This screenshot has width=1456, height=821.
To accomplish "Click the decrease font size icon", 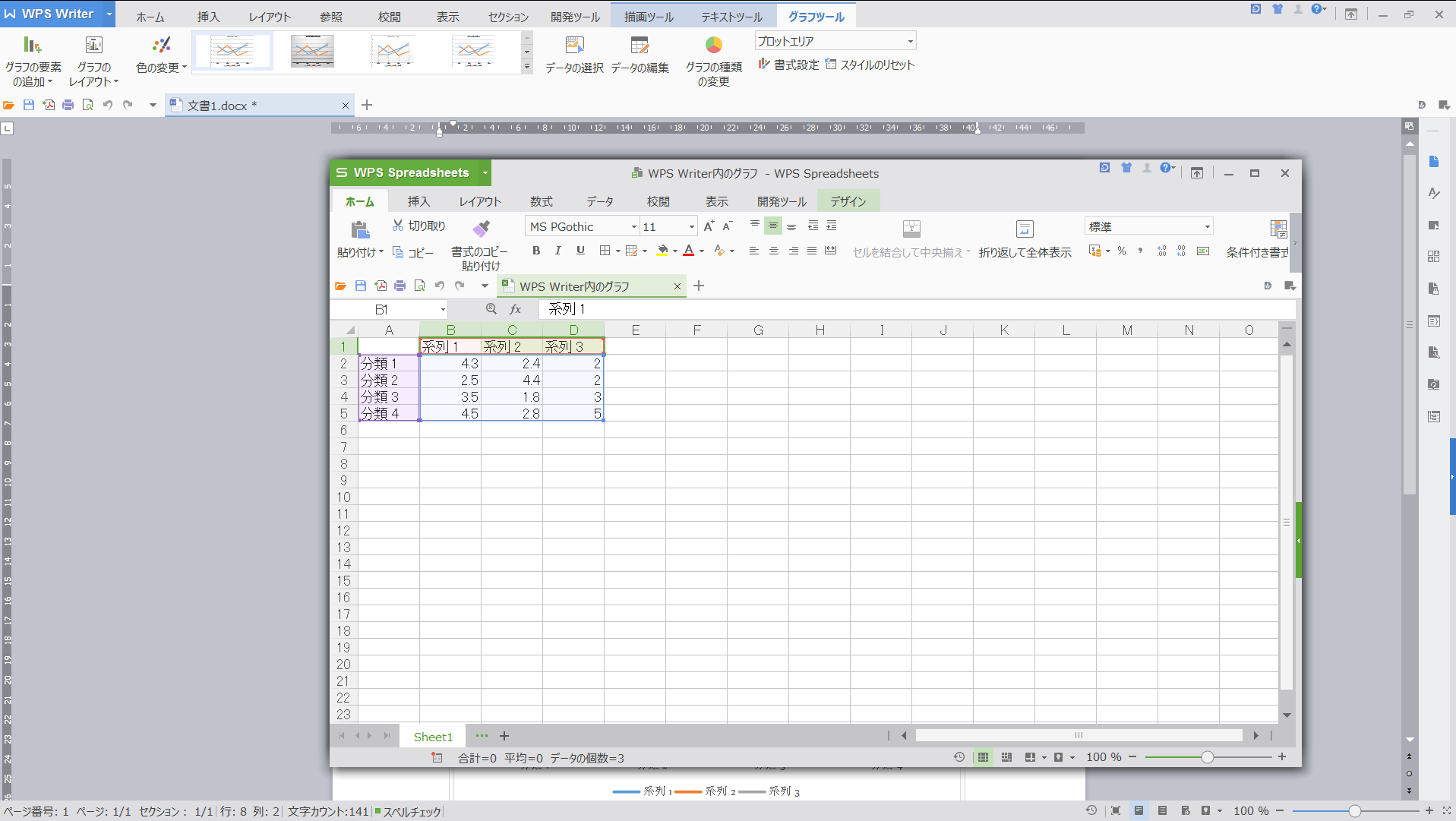I will pyautogui.click(x=727, y=226).
